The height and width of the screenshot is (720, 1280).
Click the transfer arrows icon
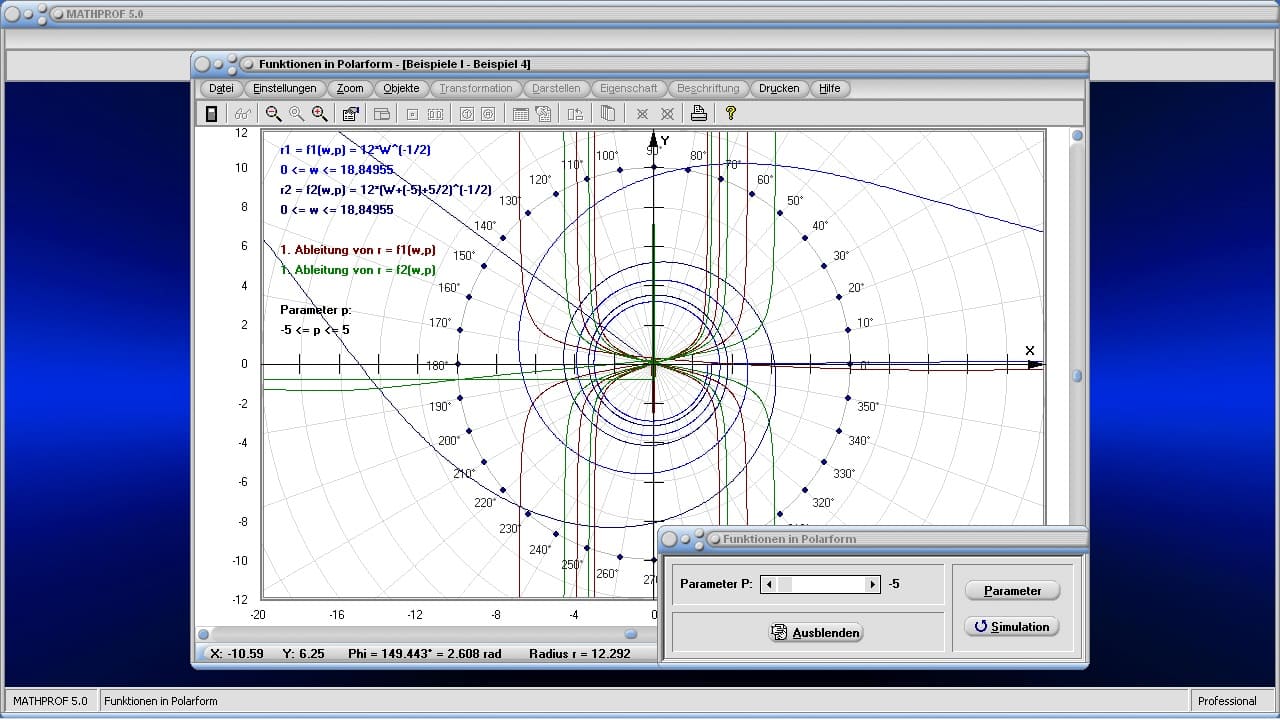pos(575,114)
